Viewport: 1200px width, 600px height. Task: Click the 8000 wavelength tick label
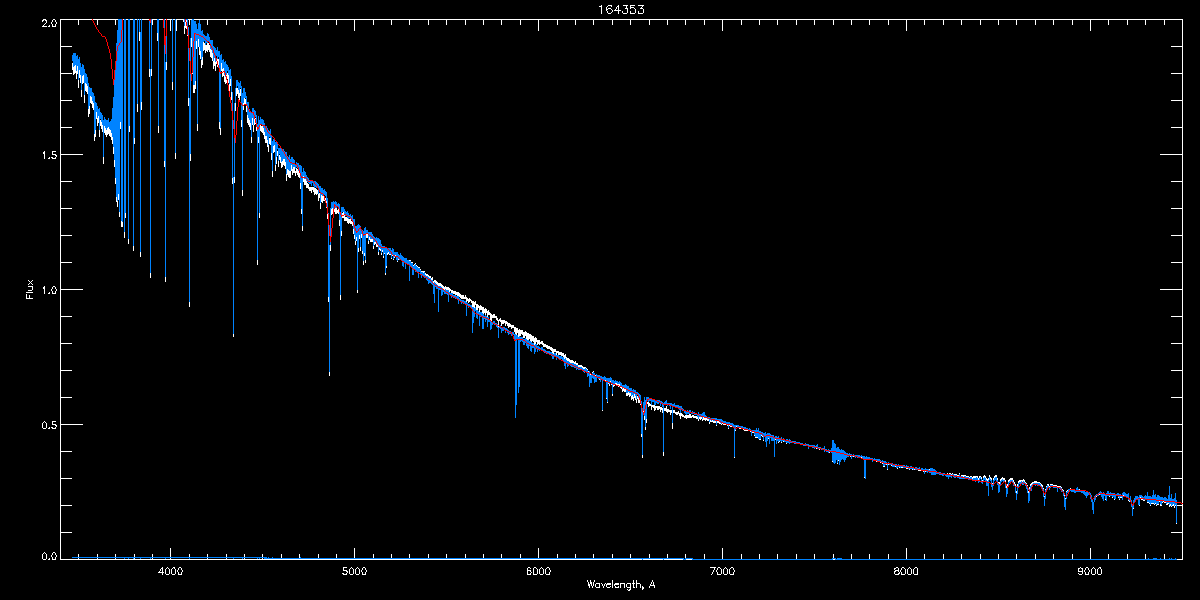point(906,572)
